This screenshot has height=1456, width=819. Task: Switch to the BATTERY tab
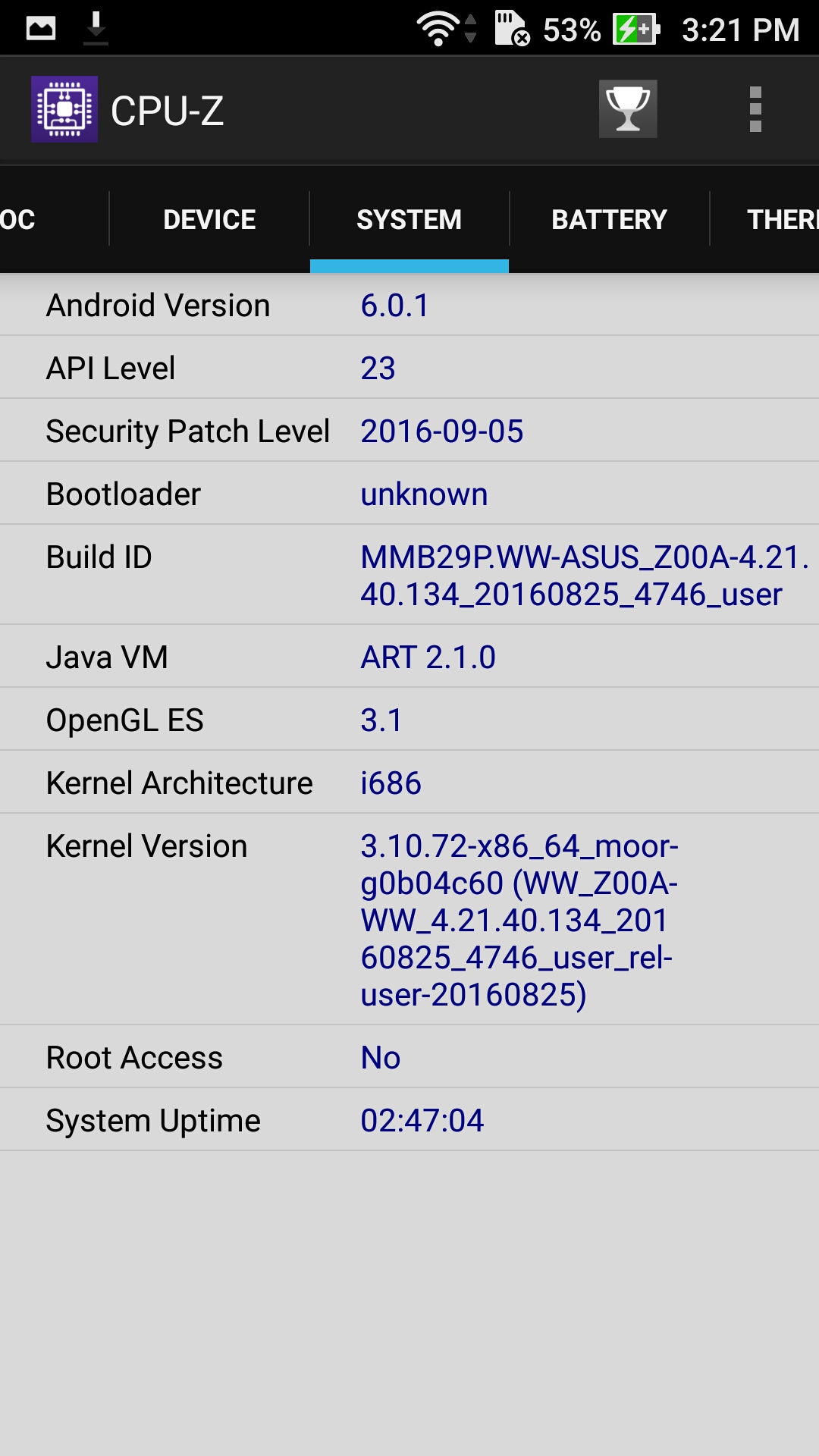pos(609,219)
